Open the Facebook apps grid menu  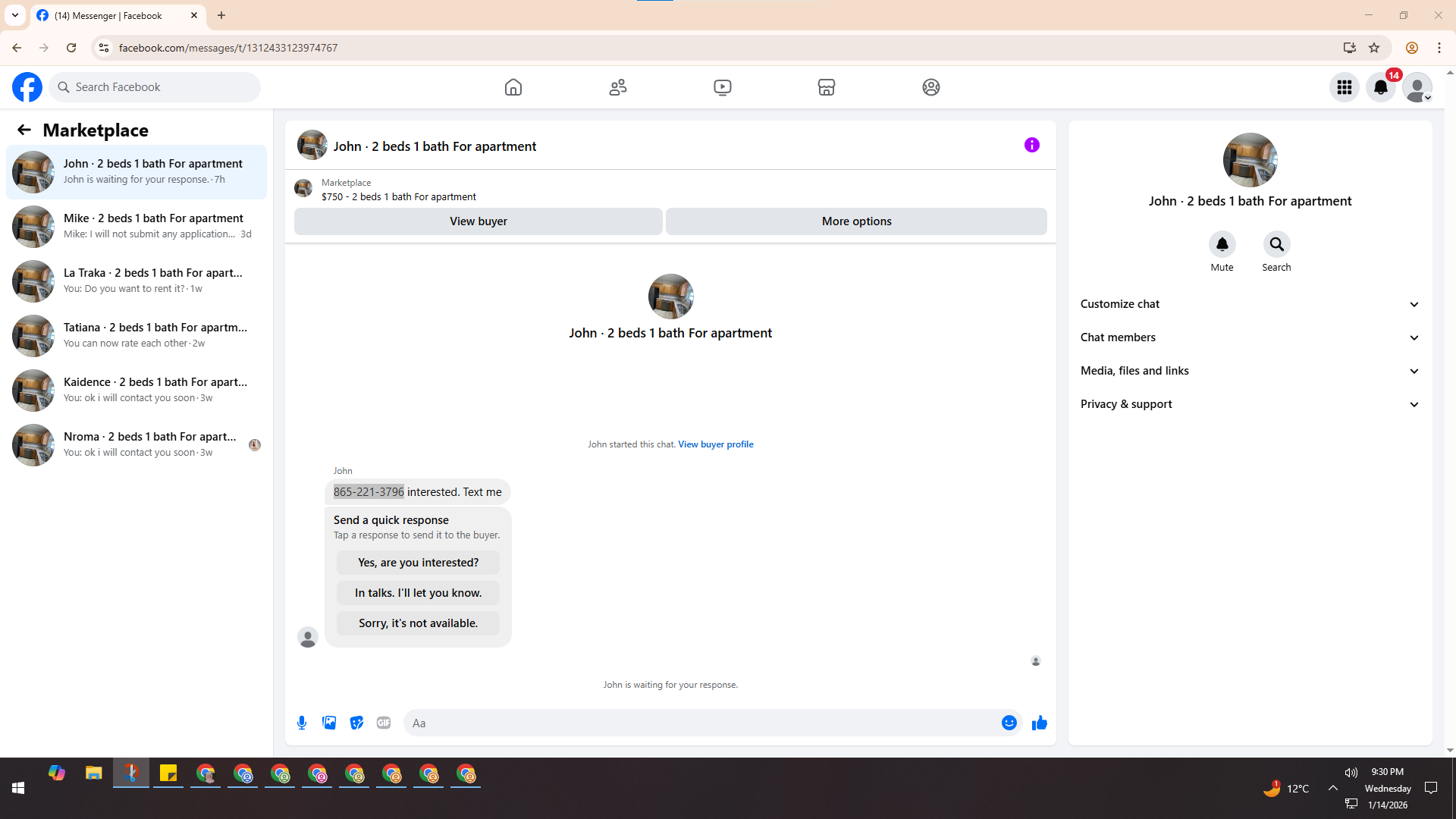(x=1344, y=87)
